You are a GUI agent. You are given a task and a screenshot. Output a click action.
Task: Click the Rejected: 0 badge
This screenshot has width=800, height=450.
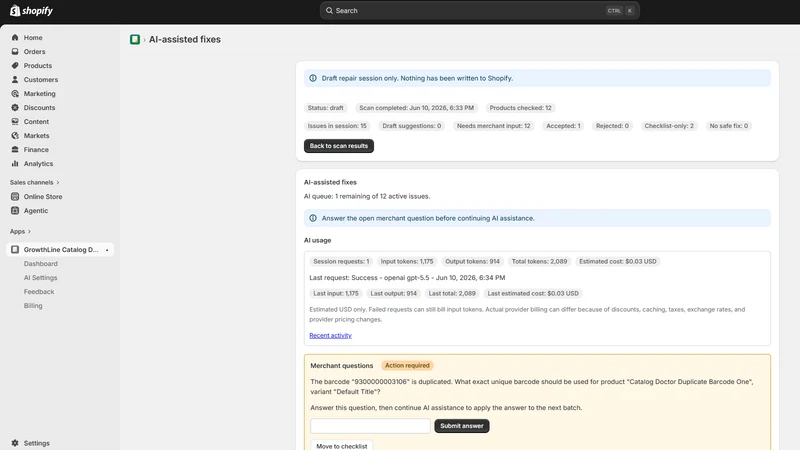pyautogui.click(x=612, y=126)
